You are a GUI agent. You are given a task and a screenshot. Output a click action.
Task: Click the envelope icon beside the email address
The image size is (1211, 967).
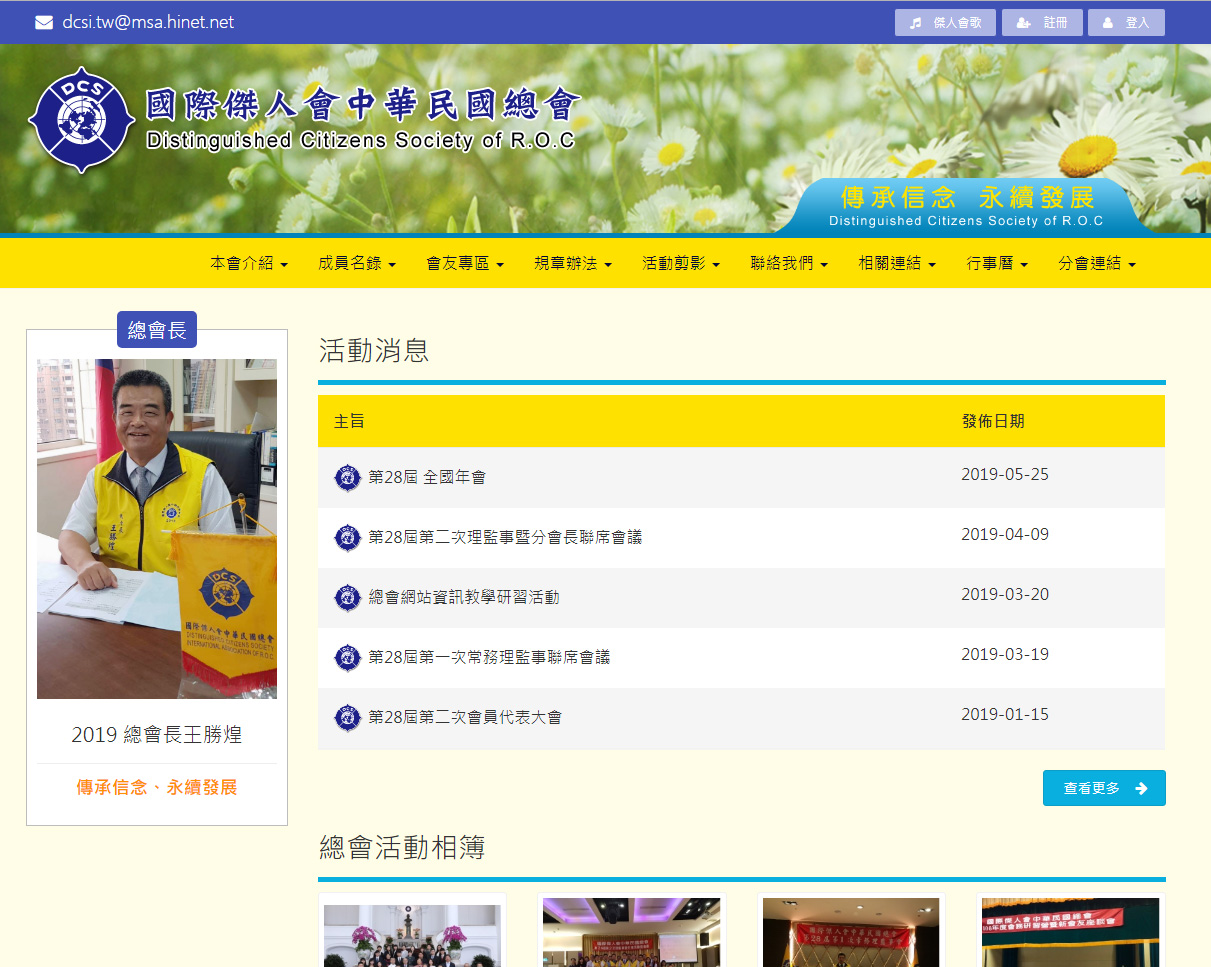[44, 22]
